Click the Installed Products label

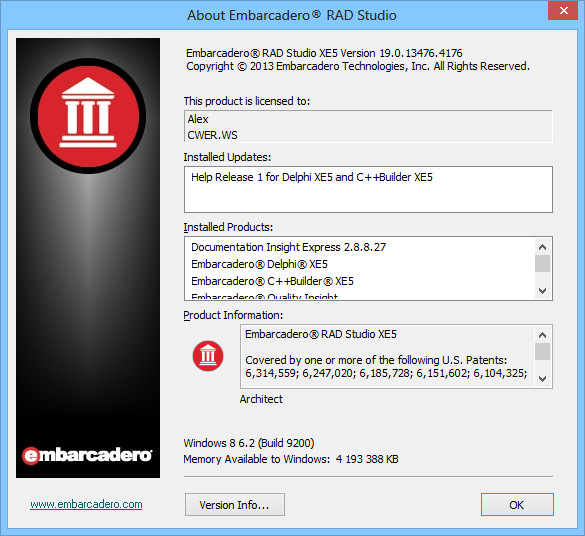pyautogui.click(x=228, y=227)
